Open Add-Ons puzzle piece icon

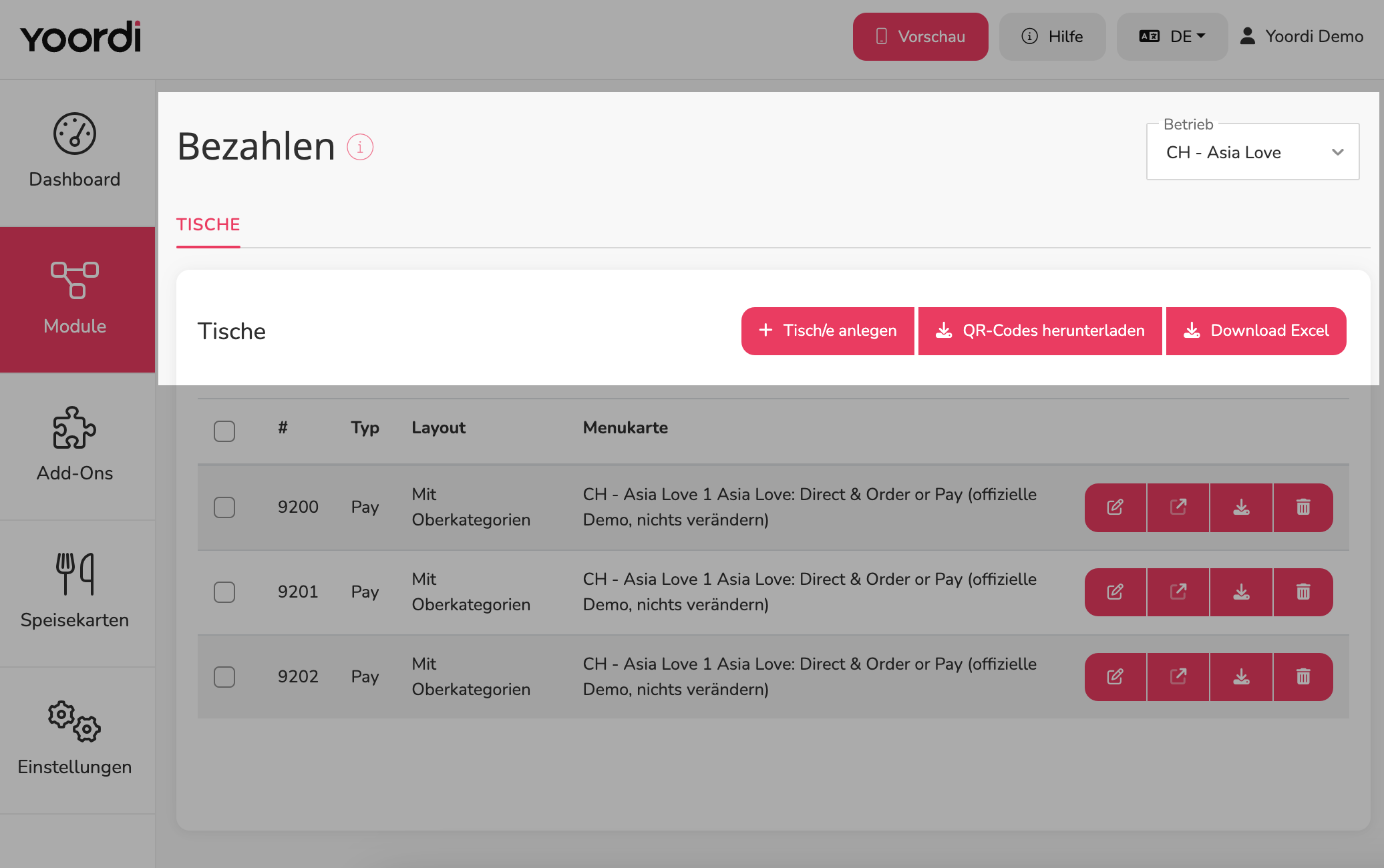tap(75, 427)
